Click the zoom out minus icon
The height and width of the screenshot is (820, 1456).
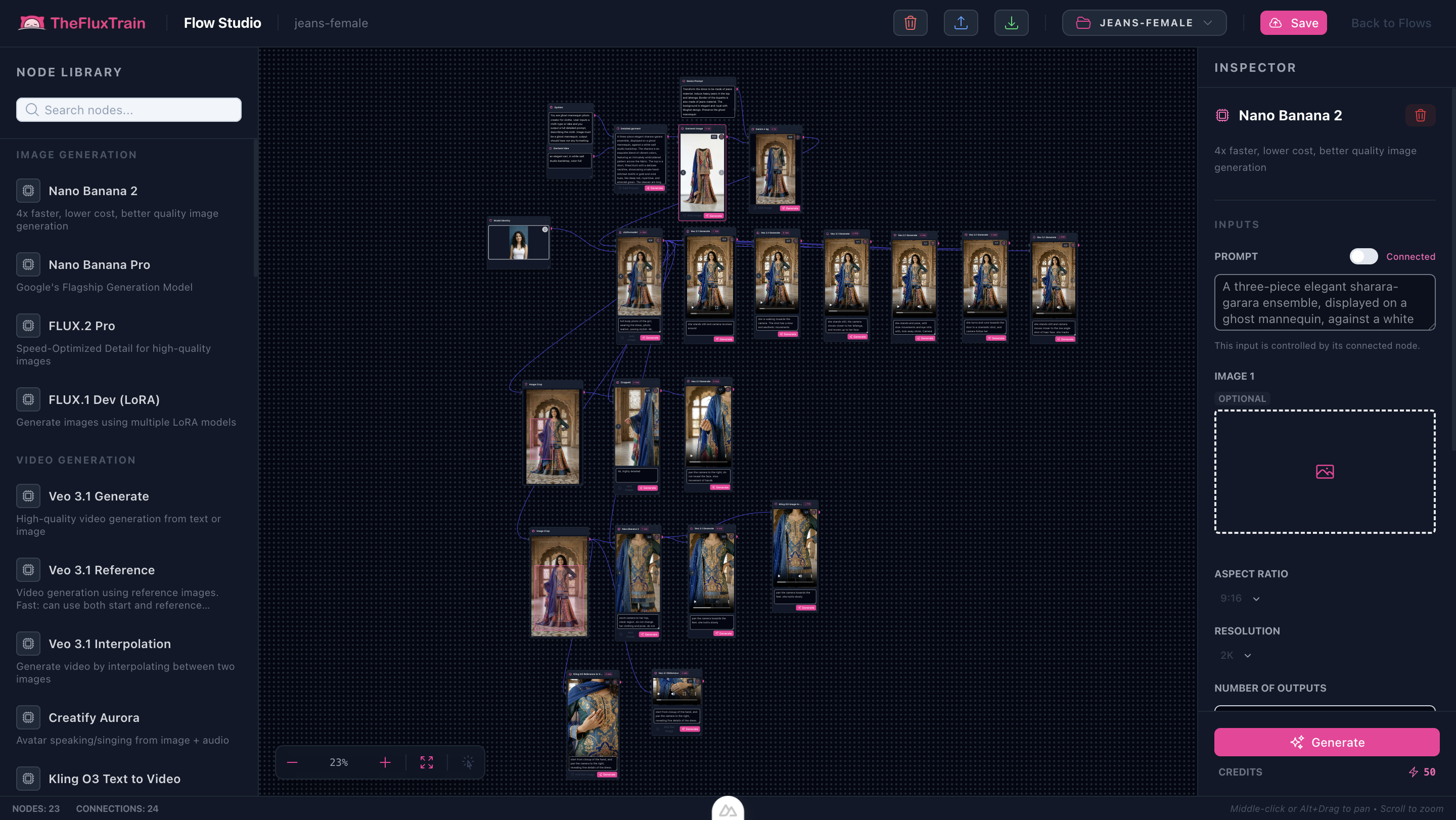(292, 762)
